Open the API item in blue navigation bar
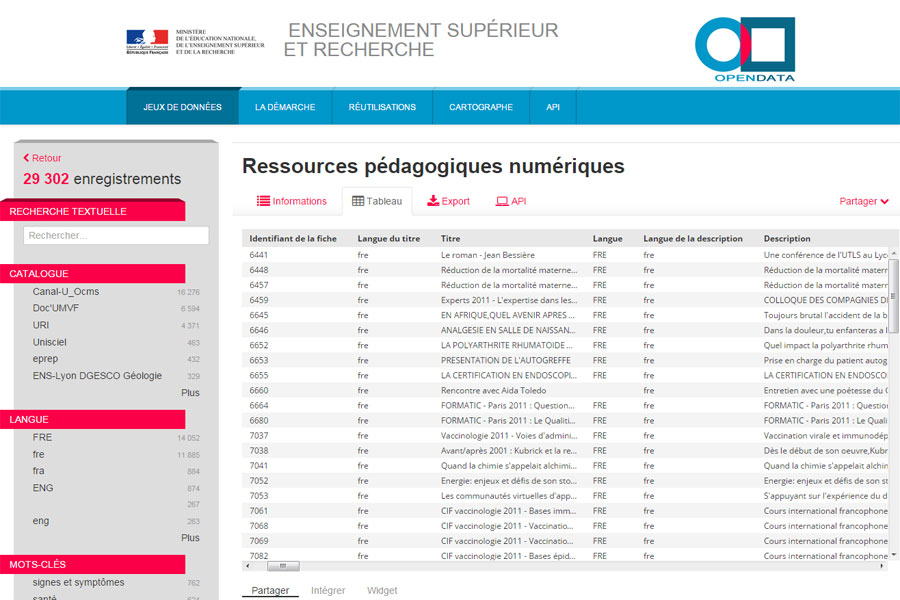 553,107
